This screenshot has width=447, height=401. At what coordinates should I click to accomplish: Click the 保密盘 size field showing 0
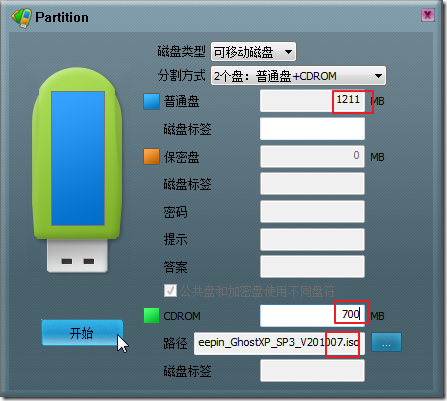coord(312,156)
